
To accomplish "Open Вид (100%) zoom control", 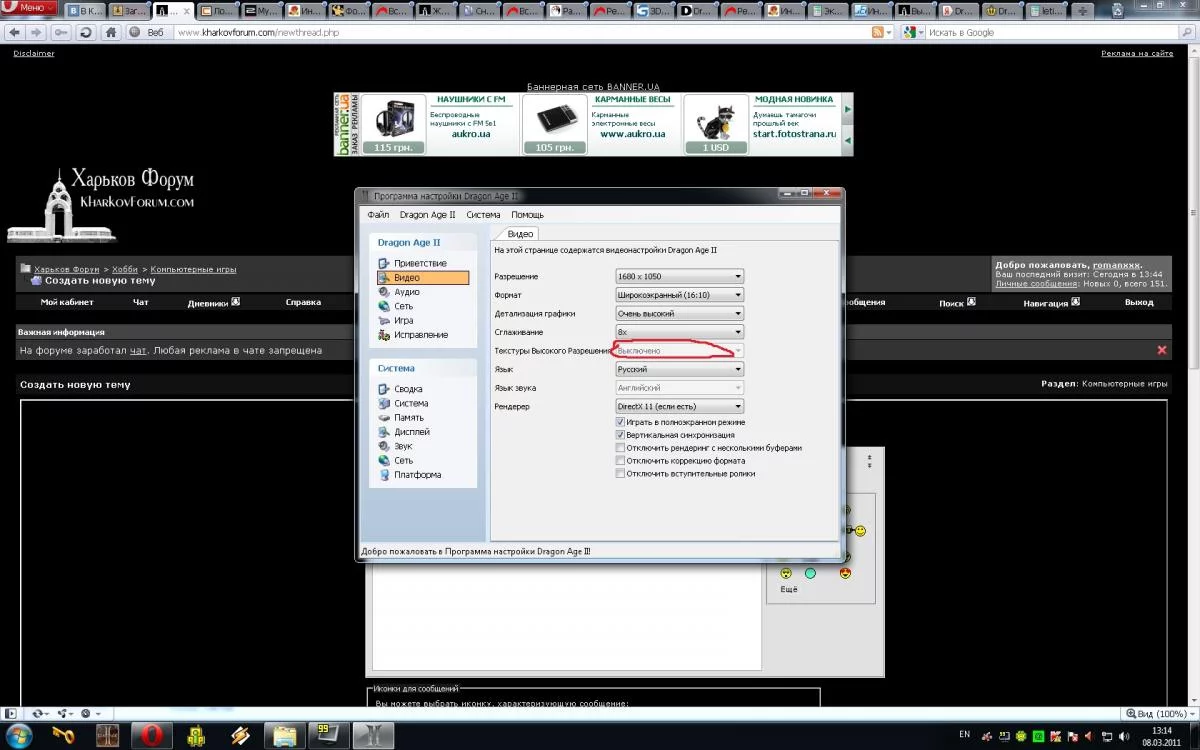I will tap(1160, 713).
